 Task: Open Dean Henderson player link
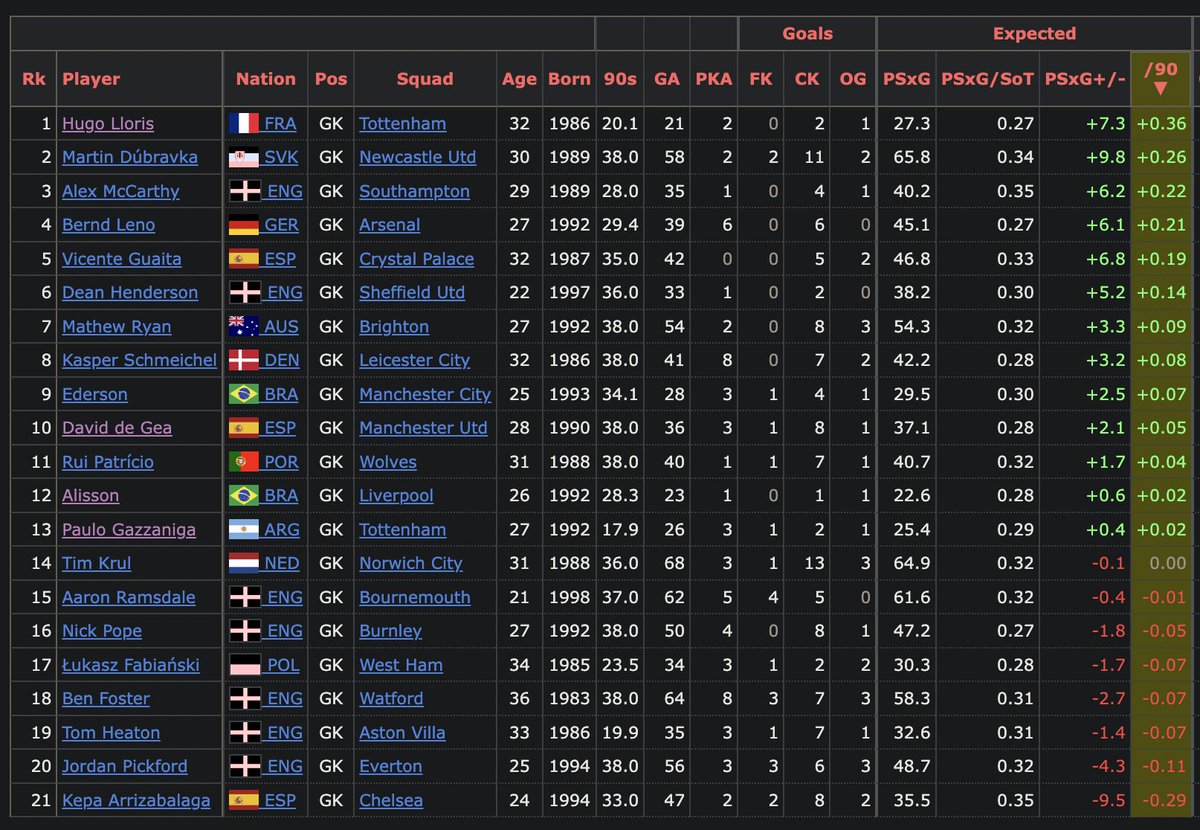[x=130, y=293]
